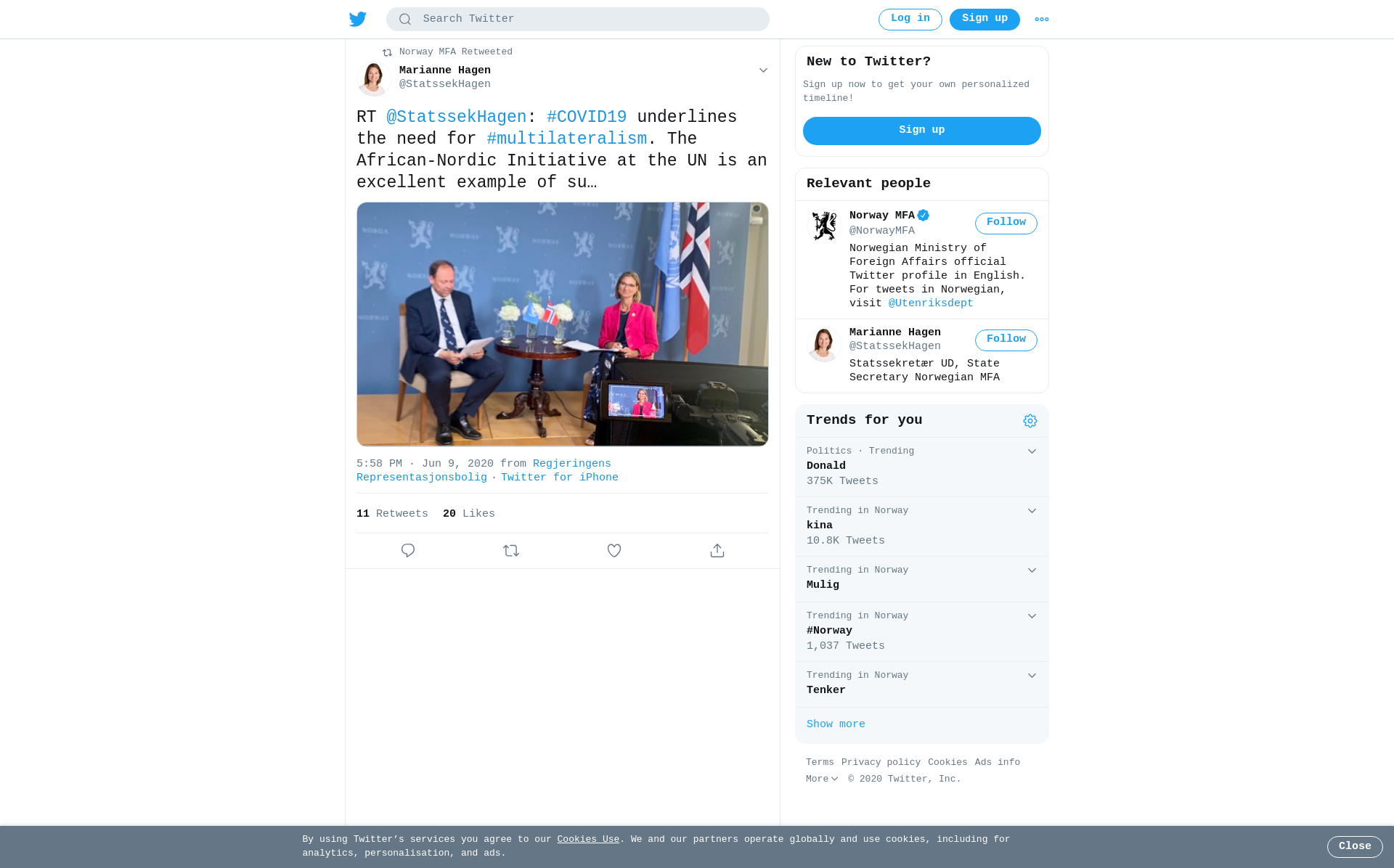
Task: Expand options chevron for Donald trend
Action: click(x=1032, y=451)
